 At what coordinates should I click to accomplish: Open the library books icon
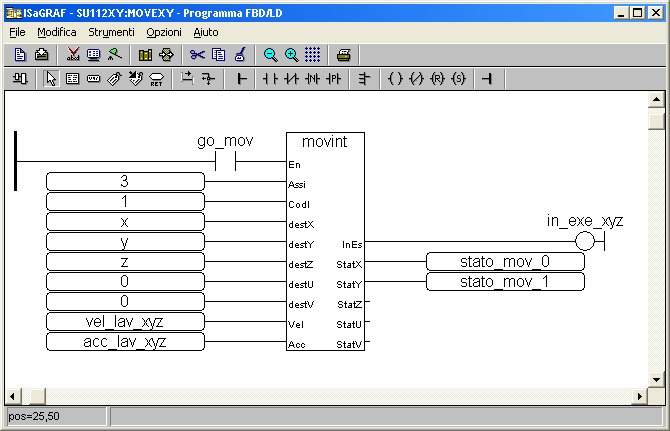(145, 55)
